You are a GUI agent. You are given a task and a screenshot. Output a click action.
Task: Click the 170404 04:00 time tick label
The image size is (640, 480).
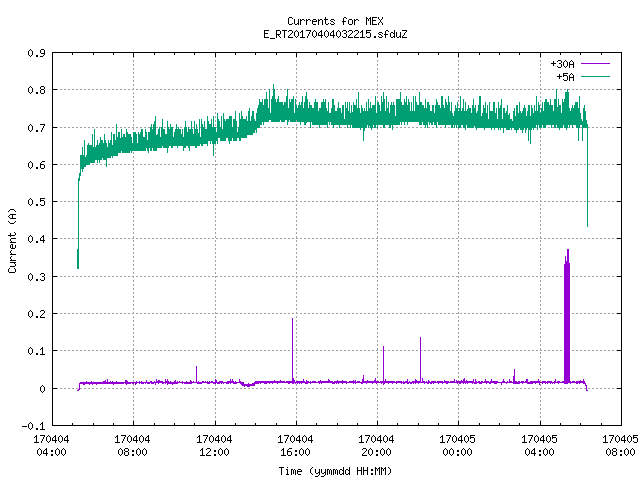coord(51,446)
